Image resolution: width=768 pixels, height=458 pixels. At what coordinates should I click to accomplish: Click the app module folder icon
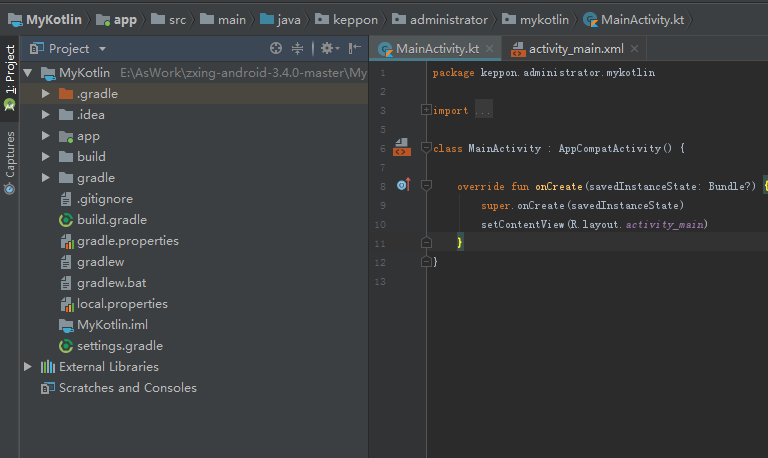click(66, 136)
